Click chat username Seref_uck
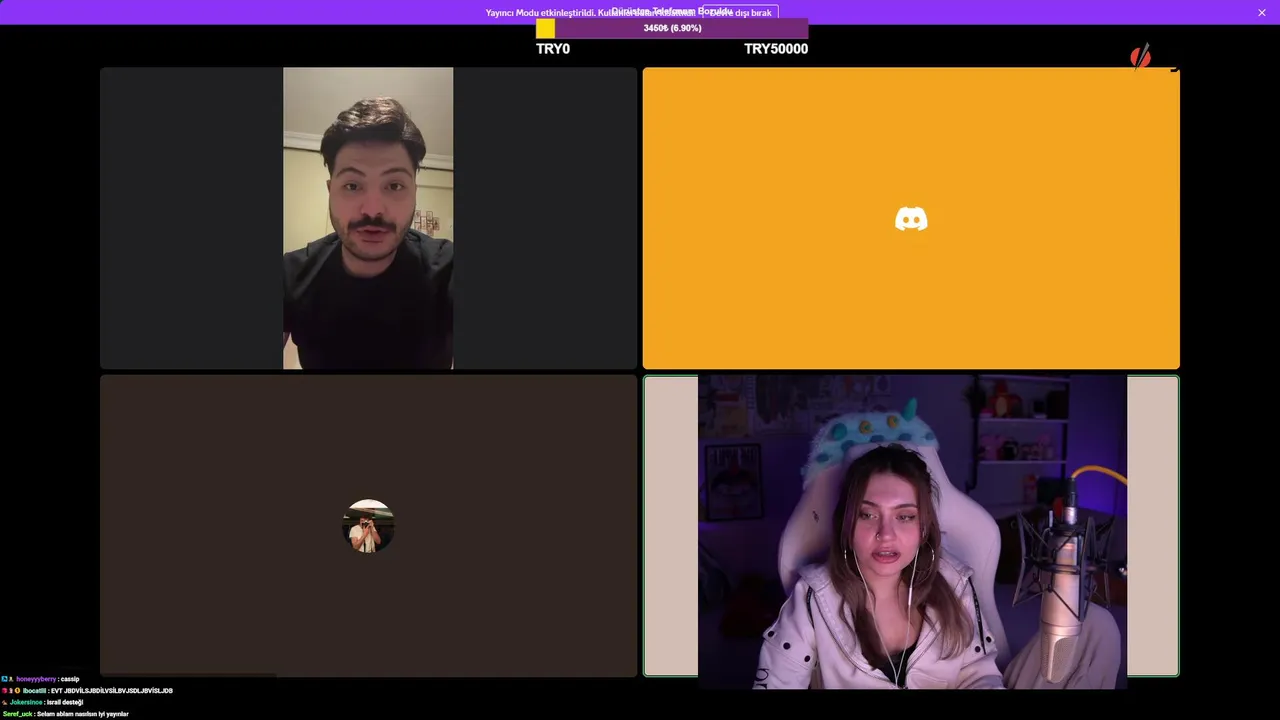Image resolution: width=1280 pixels, height=720 pixels. pyautogui.click(x=18, y=714)
